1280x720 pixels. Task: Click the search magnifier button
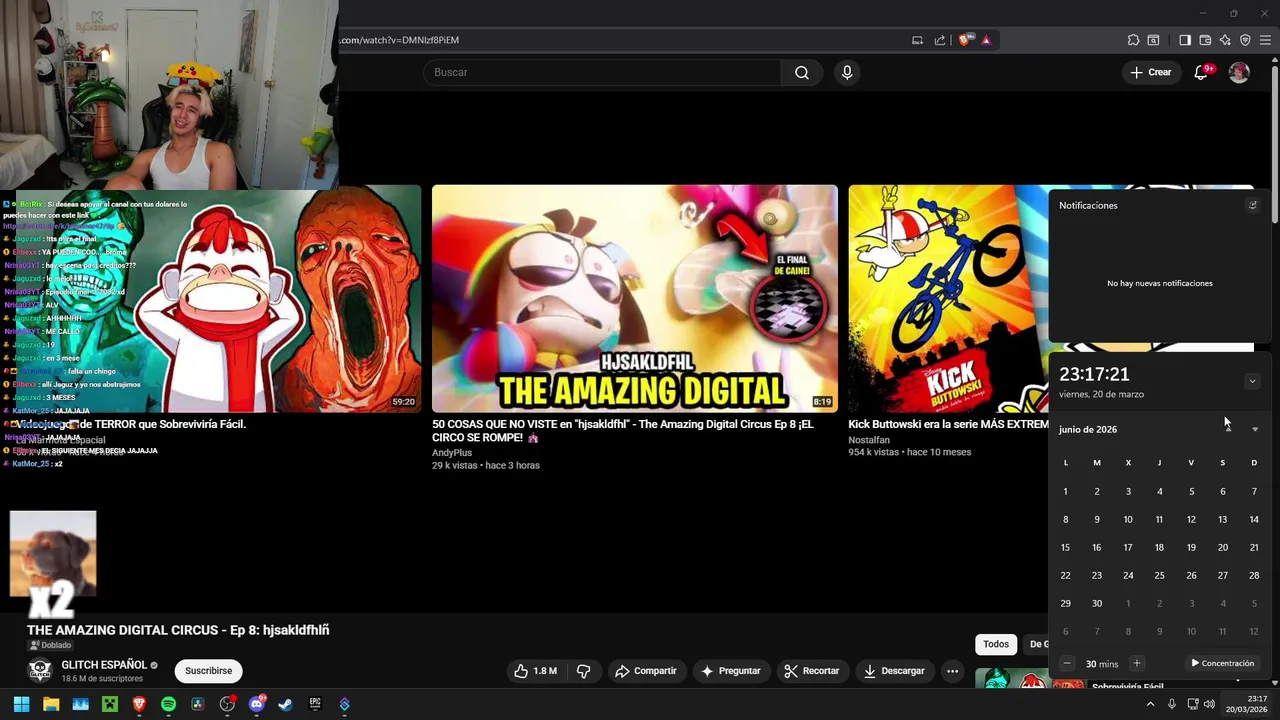pyautogui.click(x=802, y=72)
